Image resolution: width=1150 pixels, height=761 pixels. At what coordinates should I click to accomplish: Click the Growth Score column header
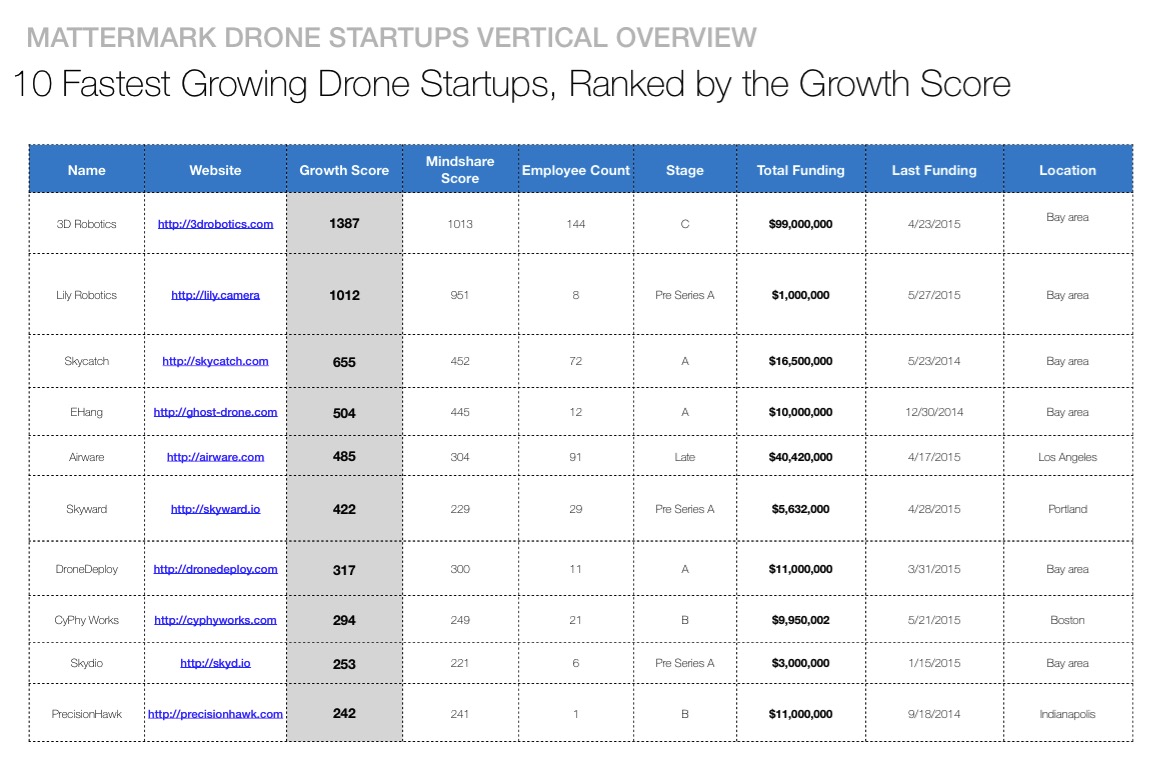point(345,169)
